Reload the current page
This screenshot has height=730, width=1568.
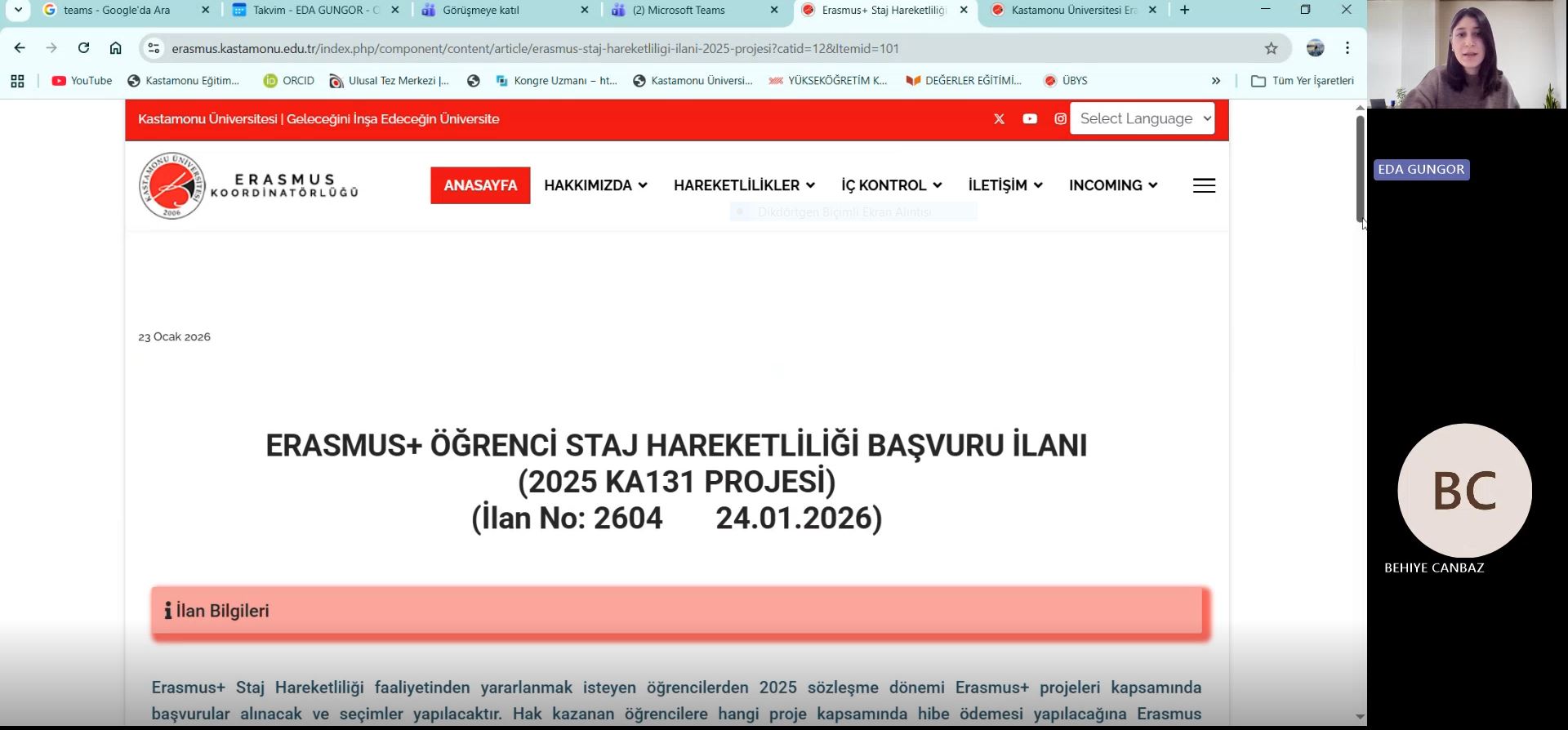(83, 48)
